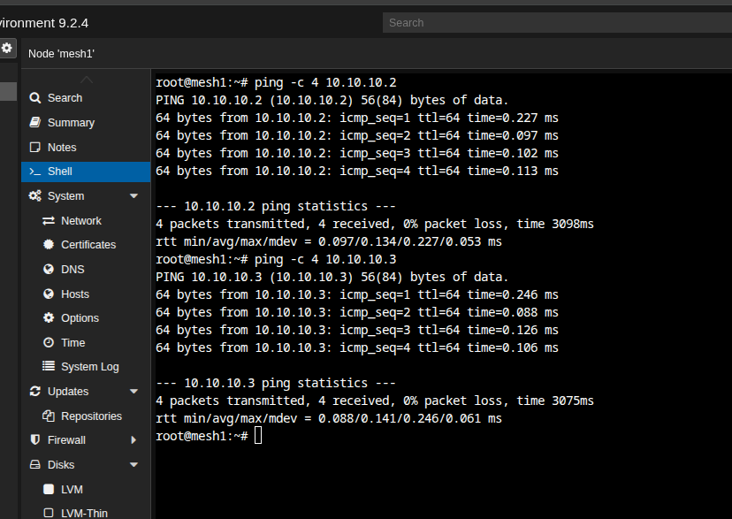Open the Certificates page
This screenshot has height=519, width=732.
[x=86, y=245]
